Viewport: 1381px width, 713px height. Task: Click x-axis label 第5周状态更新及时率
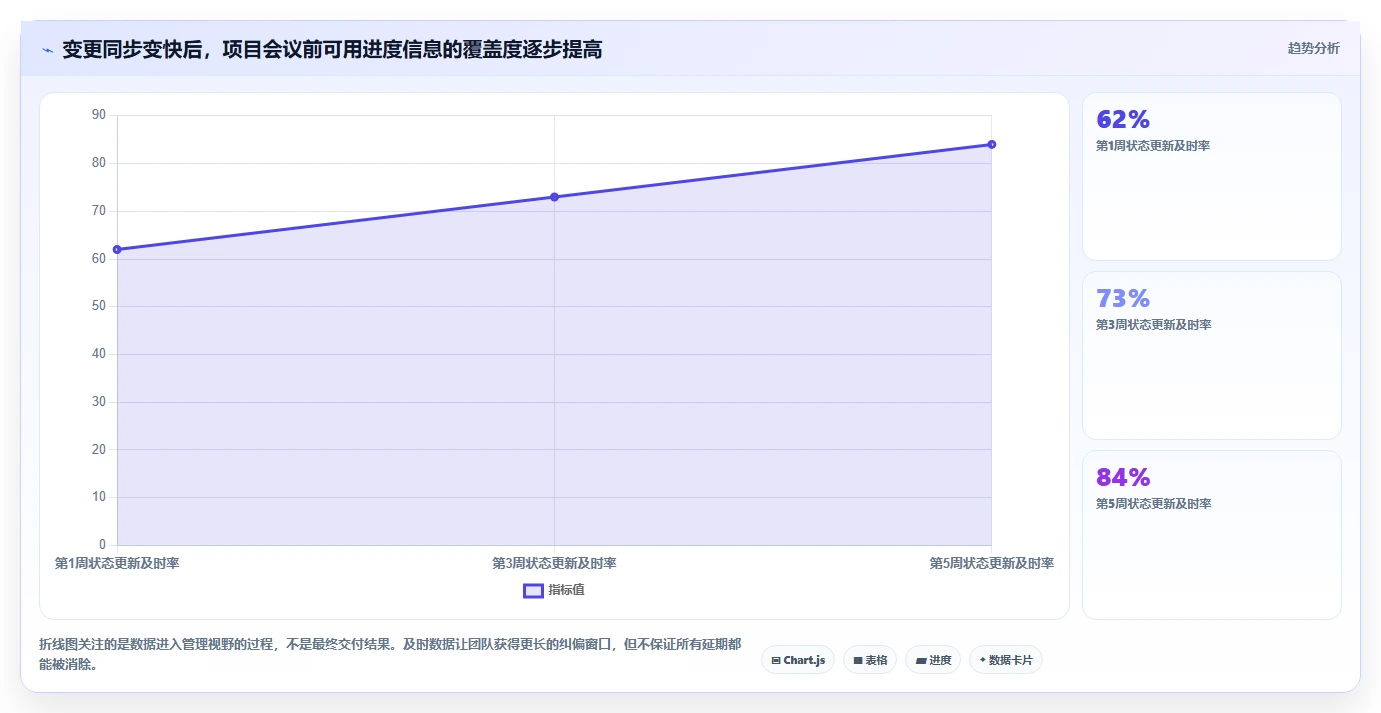pos(991,564)
